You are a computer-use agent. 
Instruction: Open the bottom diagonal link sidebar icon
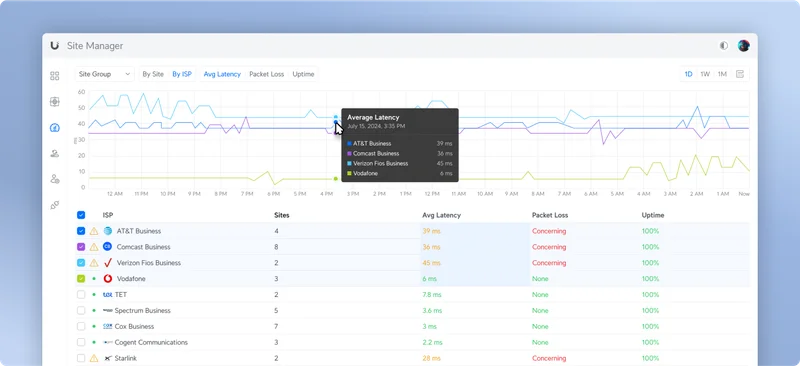pos(55,205)
